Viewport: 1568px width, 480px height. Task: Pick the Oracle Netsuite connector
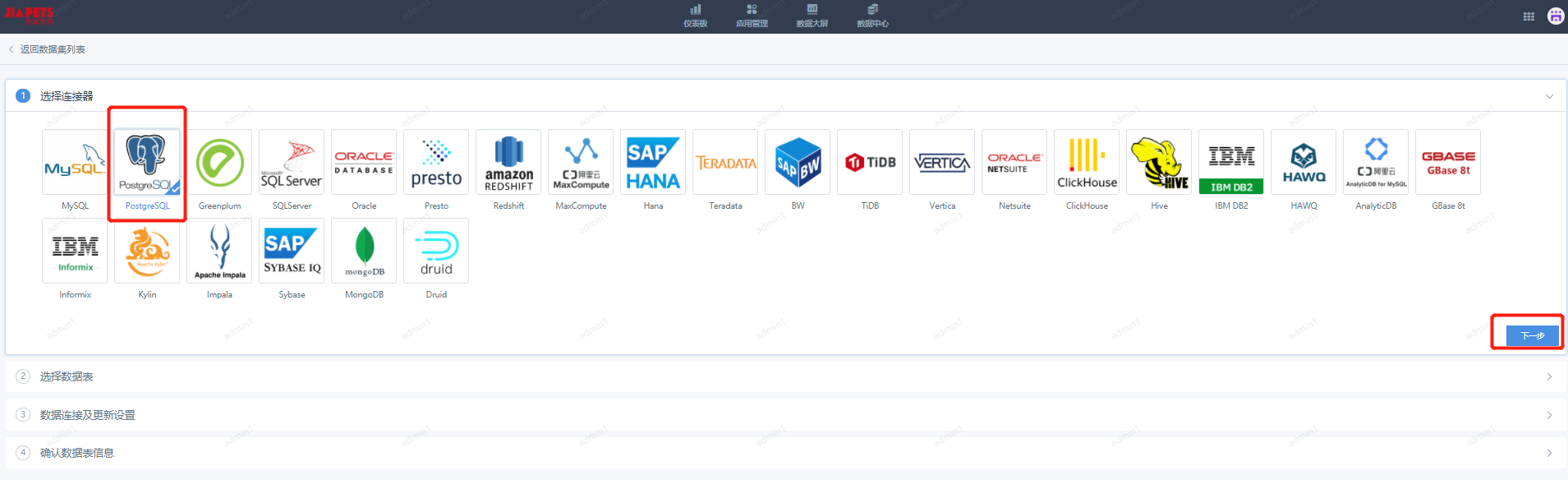pos(1014,162)
